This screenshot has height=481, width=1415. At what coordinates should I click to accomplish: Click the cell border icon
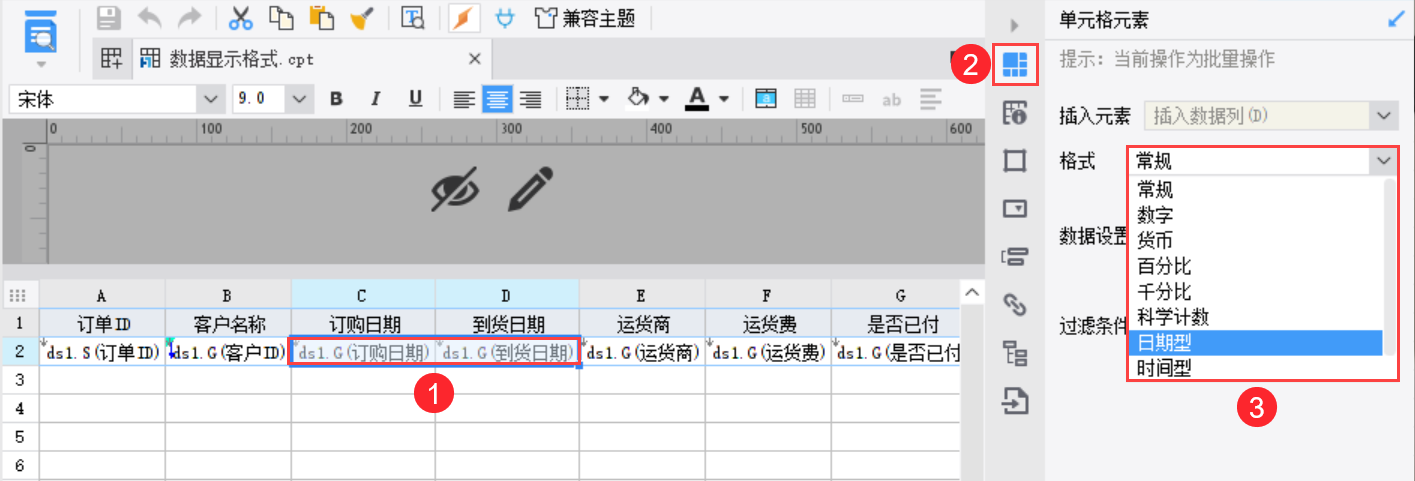click(x=577, y=99)
